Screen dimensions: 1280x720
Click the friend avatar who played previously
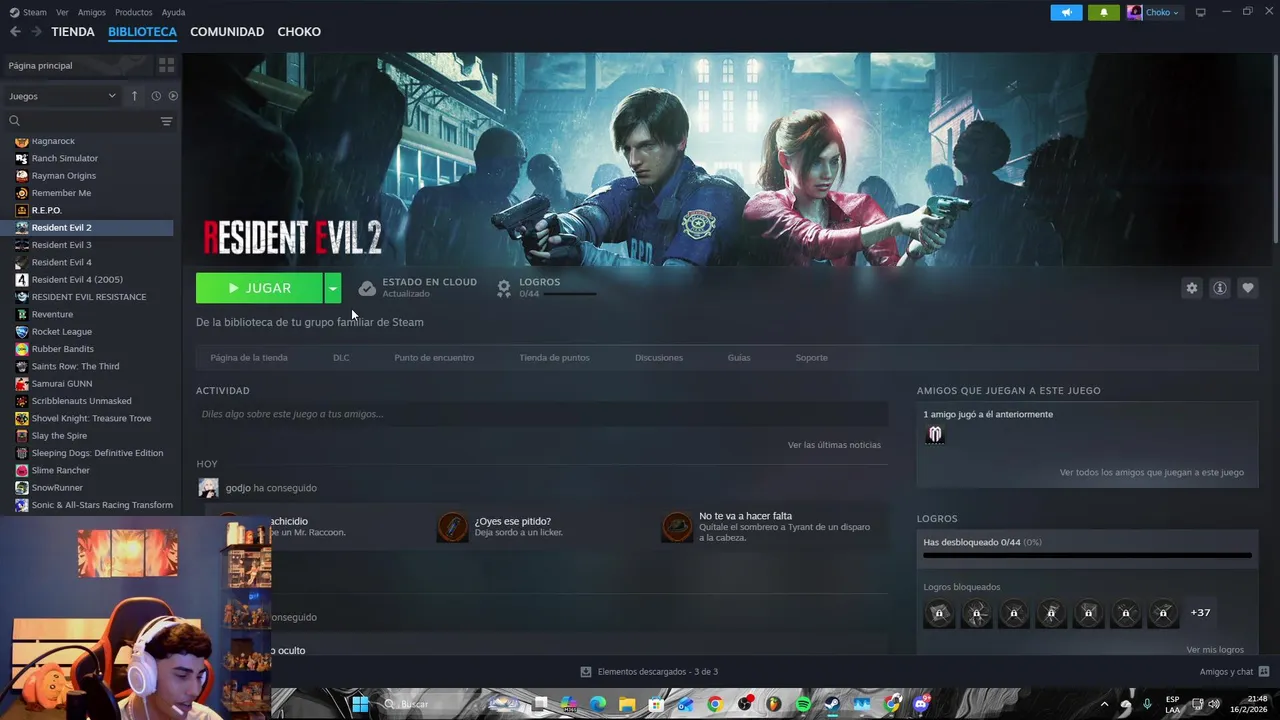(x=935, y=434)
